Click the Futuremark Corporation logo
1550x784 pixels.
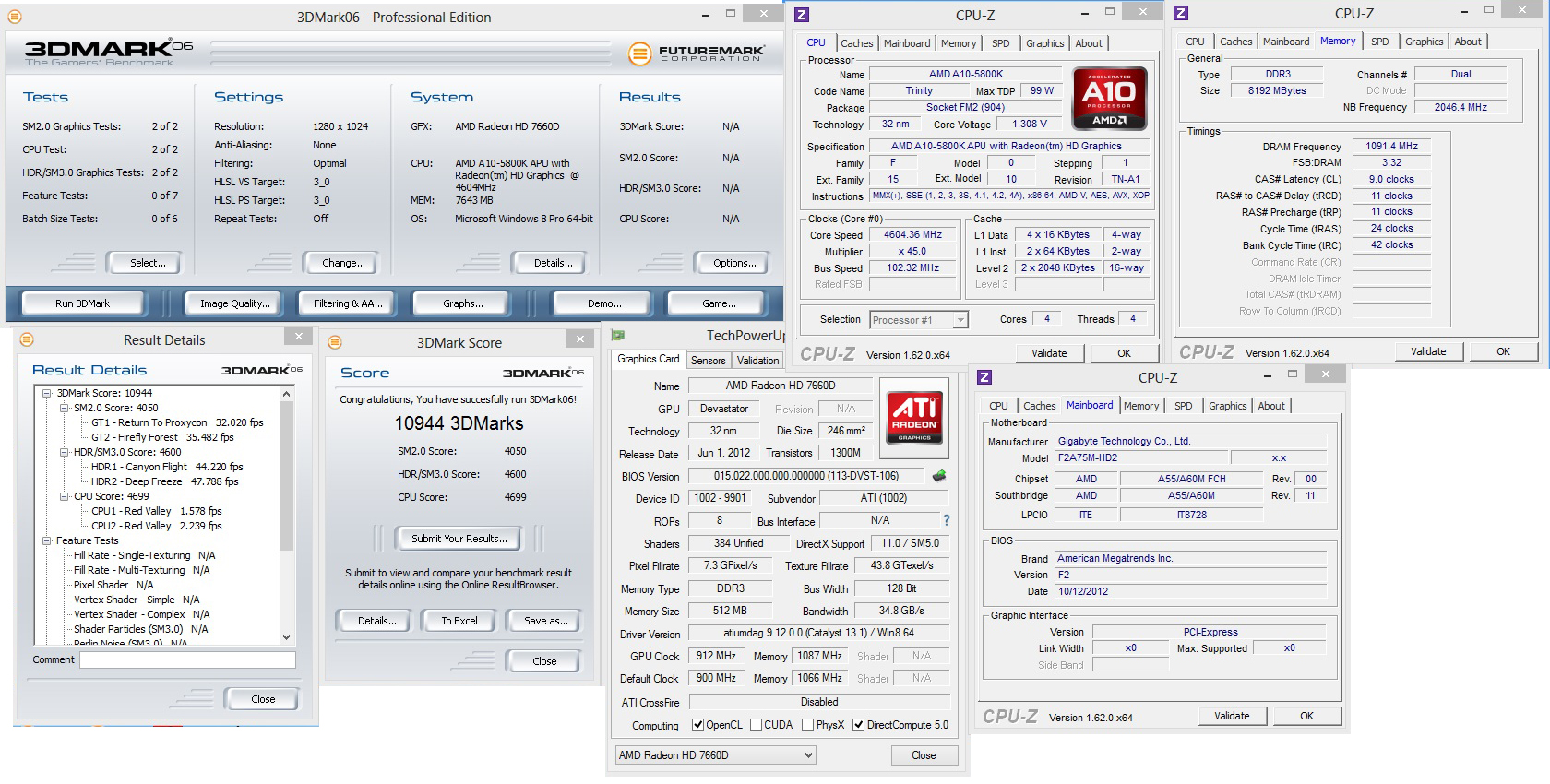pos(696,54)
